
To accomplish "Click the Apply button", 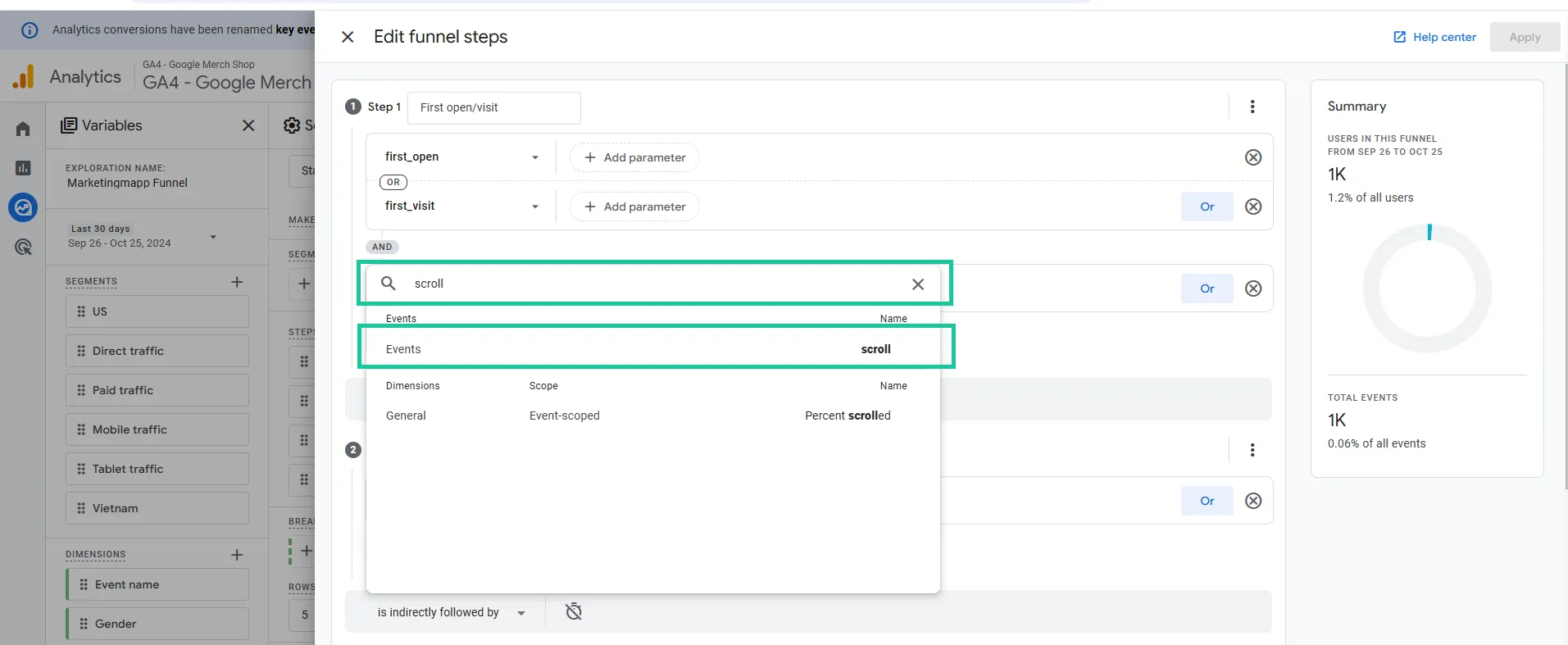I will (1525, 37).
